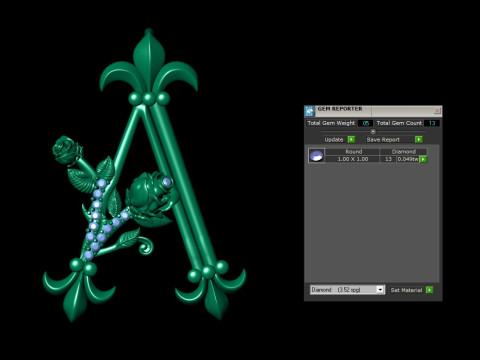
Task: Click the round diamond gem thumbnail
Action: pyautogui.click(x=316, y=156)
